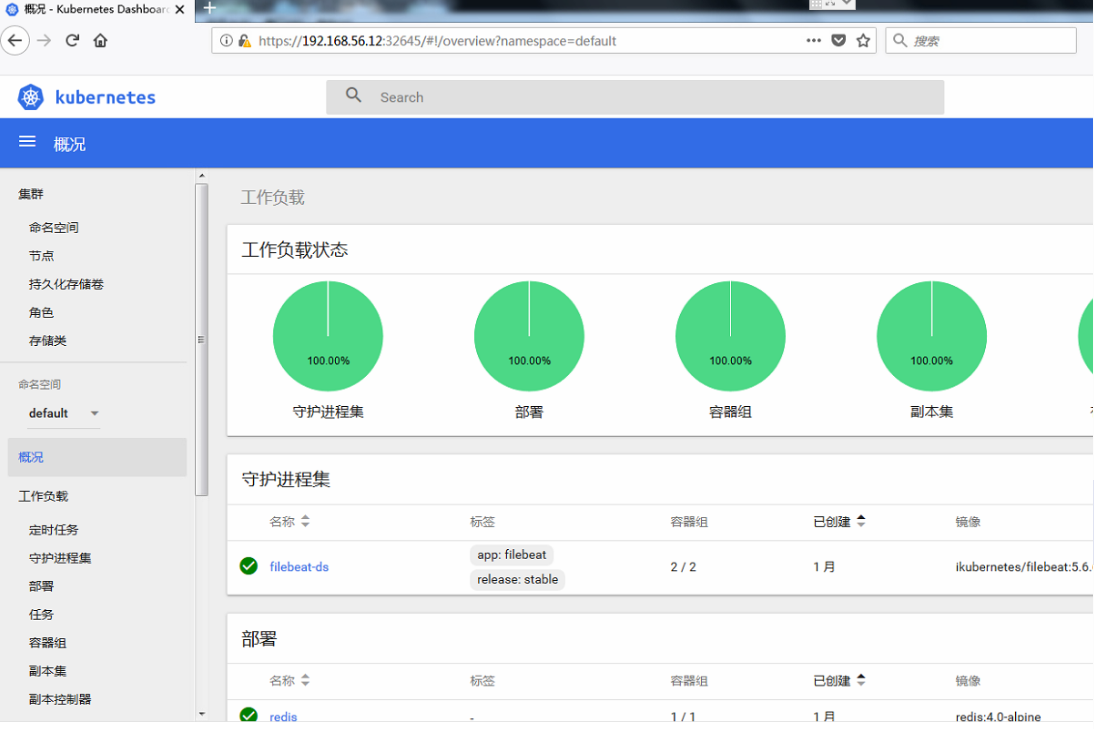Viewport: 1094px width, 729px height.
Task: Open the new browser tab button
Action: click(x=210, y=8)
